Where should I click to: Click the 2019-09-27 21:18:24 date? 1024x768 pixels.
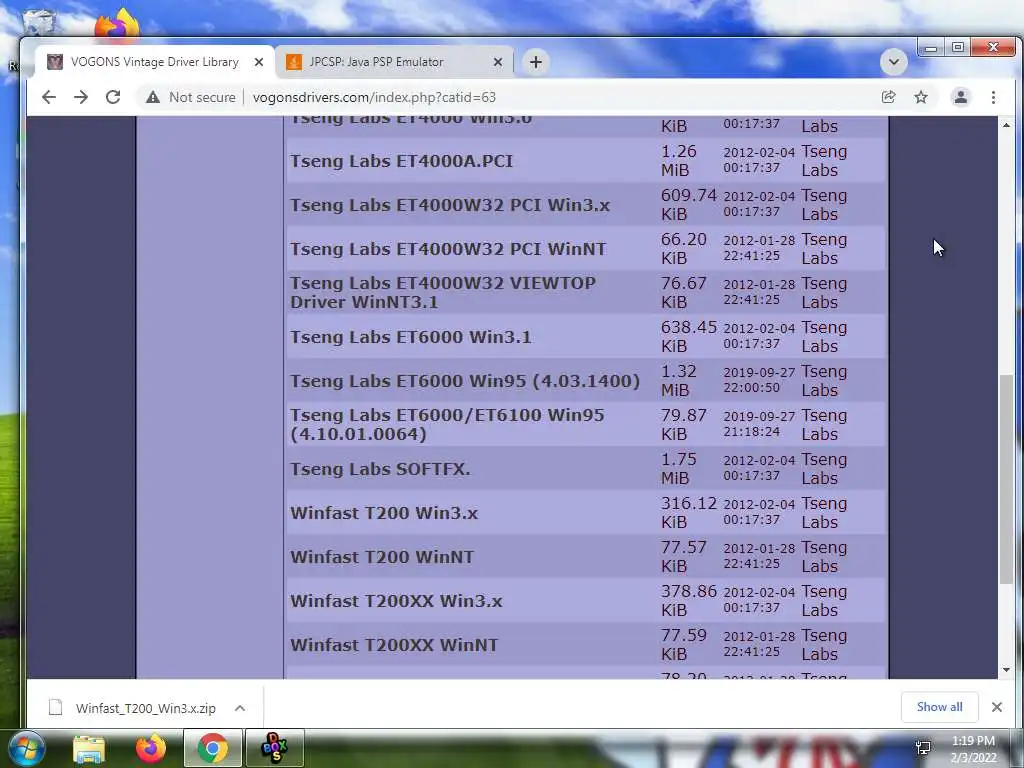point(759,424)
